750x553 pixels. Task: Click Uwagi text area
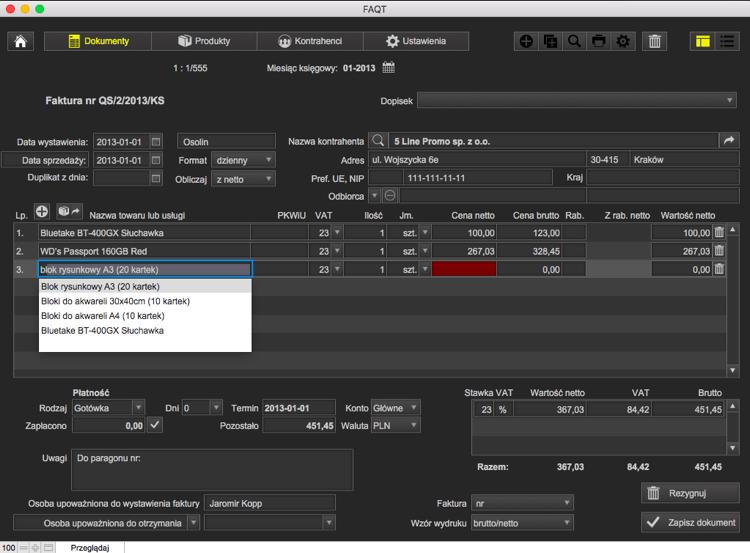pos(212,470)
